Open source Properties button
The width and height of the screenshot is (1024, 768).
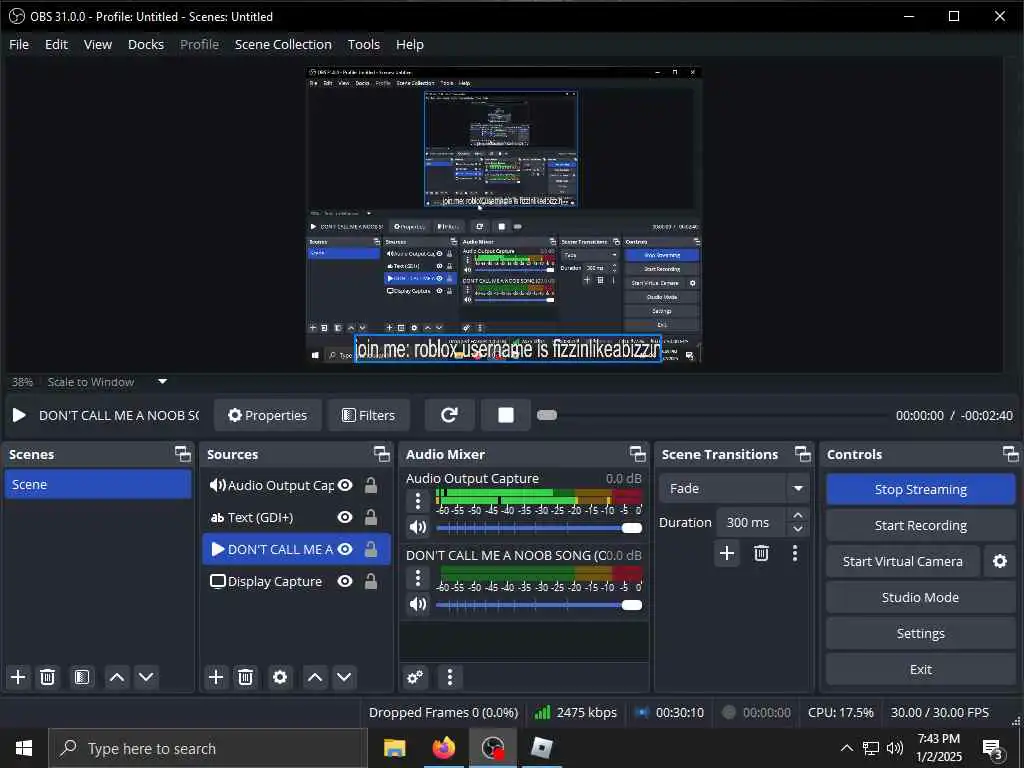tap(268, 415)
